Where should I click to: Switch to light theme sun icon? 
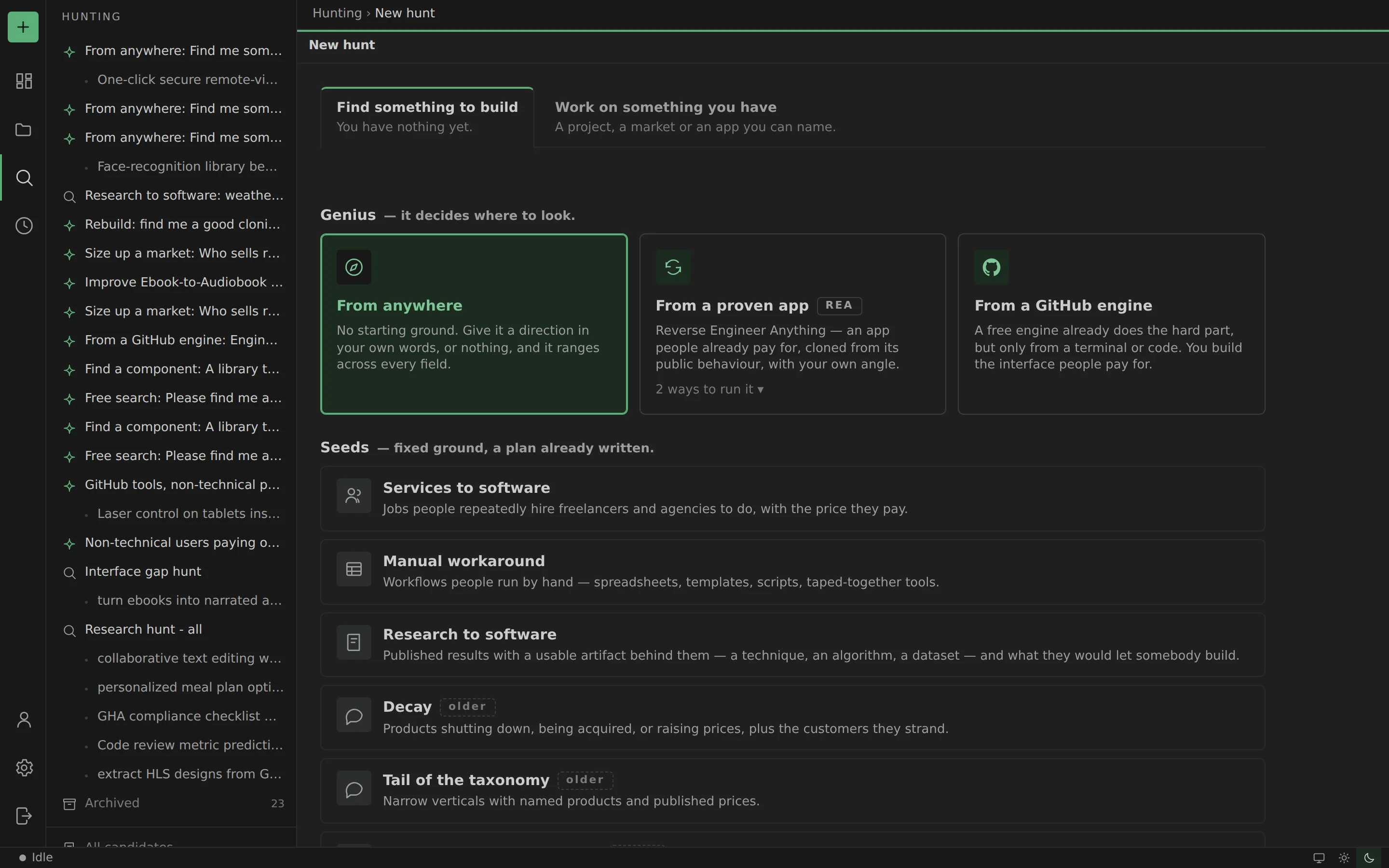pyautogui.click(x=1344, y=858)
